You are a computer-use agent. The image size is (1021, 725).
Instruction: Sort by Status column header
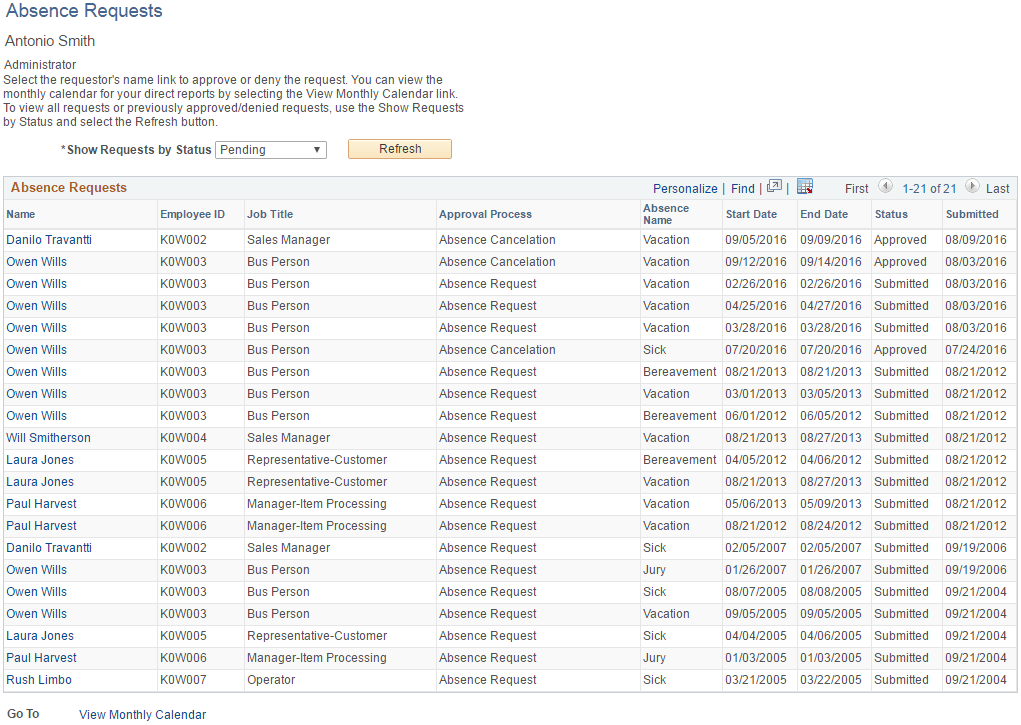891,214
